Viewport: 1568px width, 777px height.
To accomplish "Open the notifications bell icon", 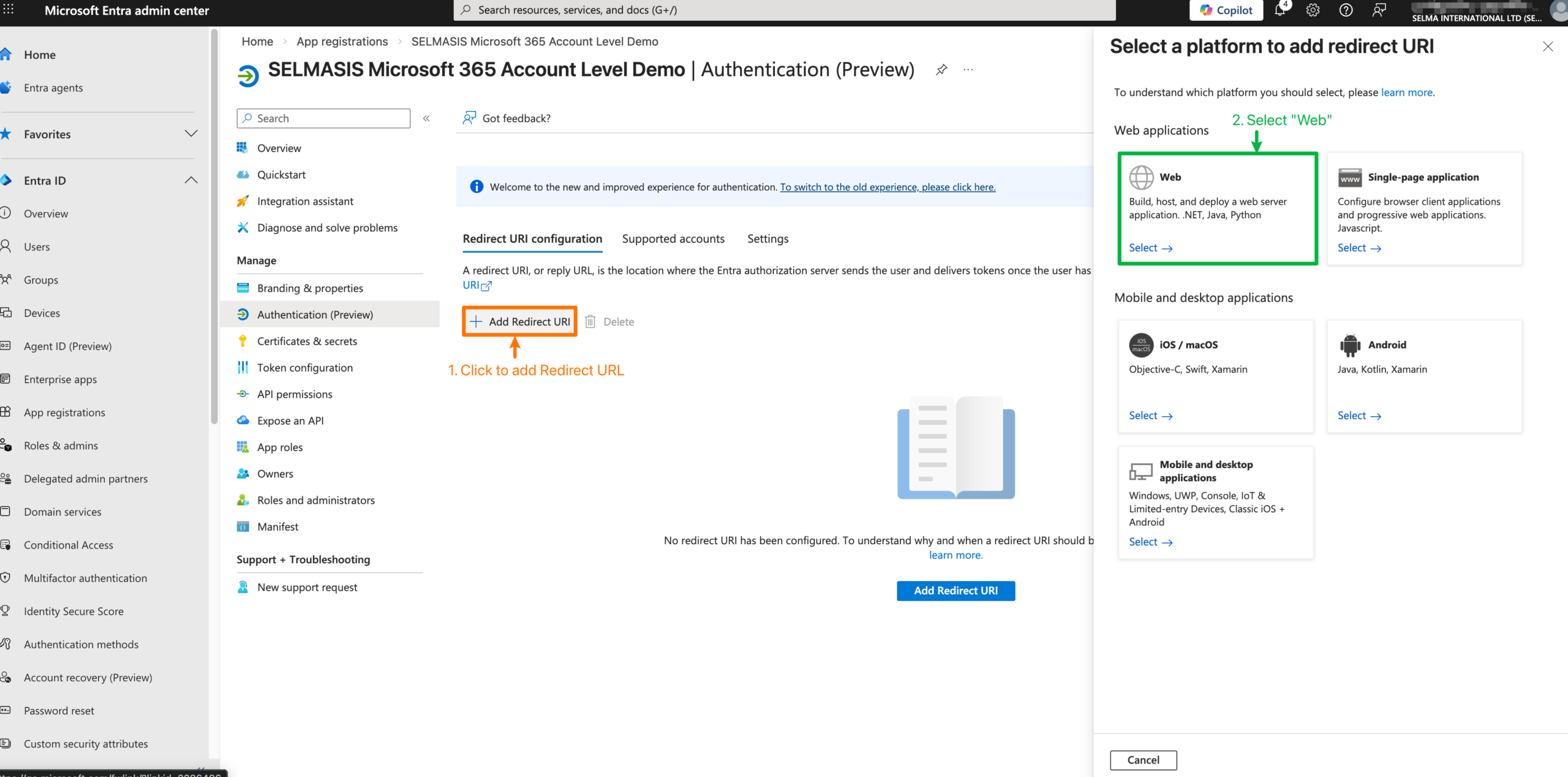I will 1280,10.
